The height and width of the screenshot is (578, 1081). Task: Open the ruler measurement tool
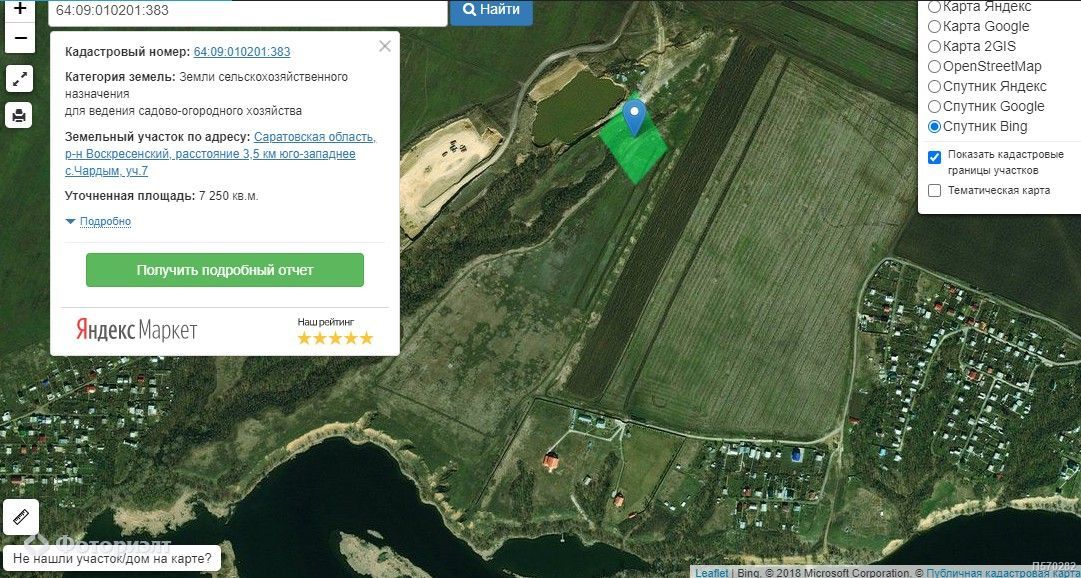[x=20, y=517]
